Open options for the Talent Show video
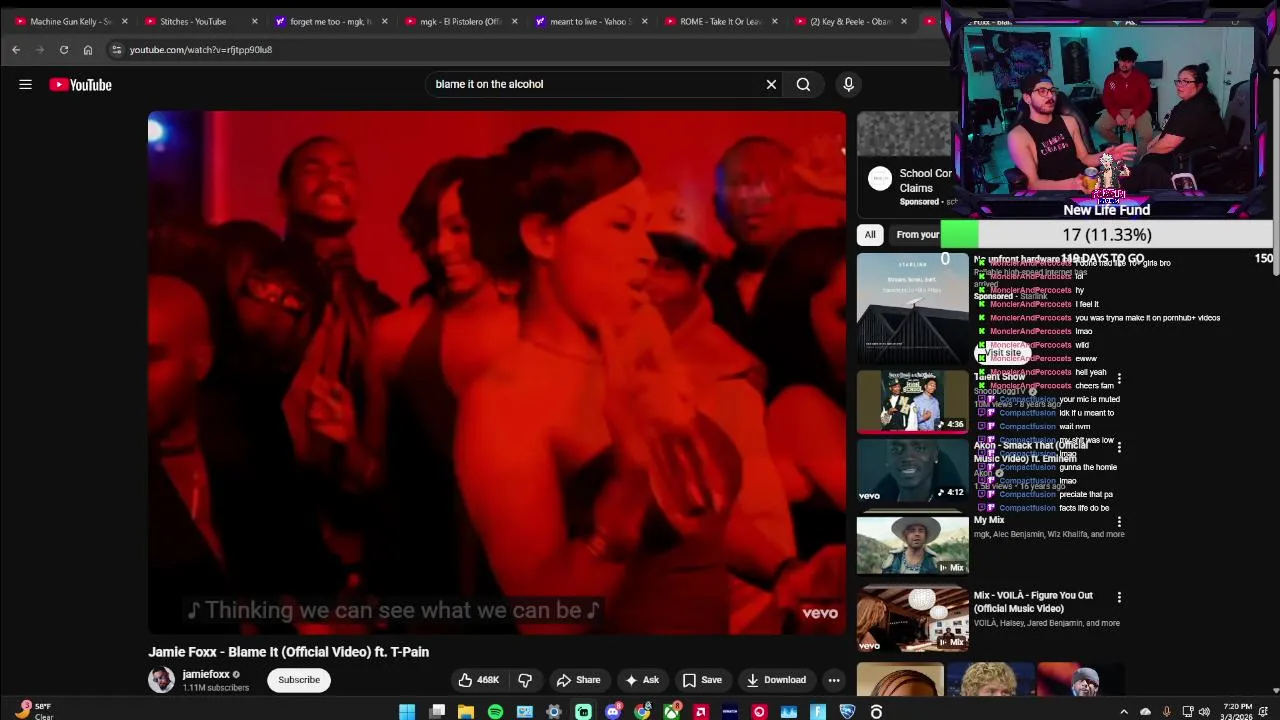1280x720 pixels. point(1119,379)
